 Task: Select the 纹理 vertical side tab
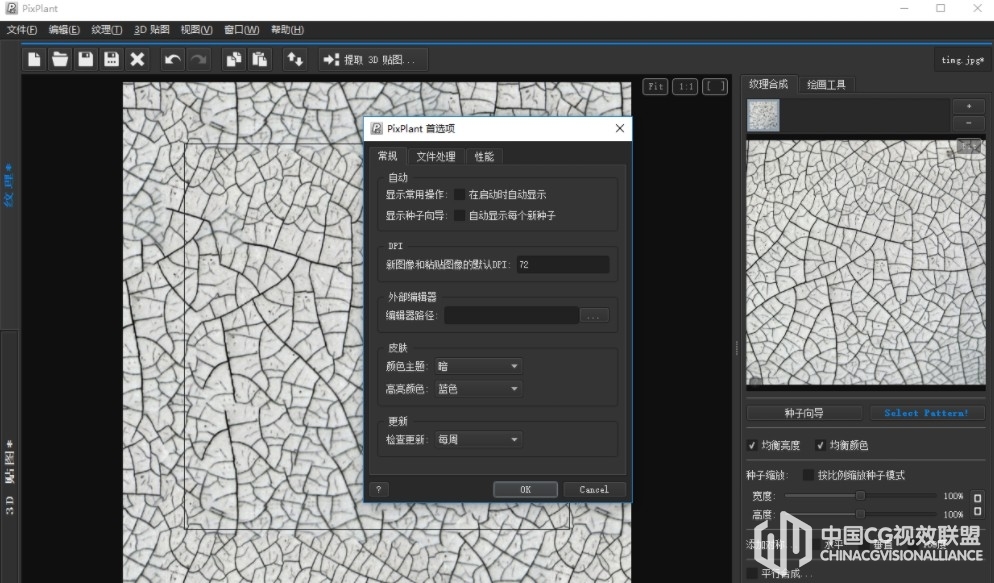pos(9,185)
